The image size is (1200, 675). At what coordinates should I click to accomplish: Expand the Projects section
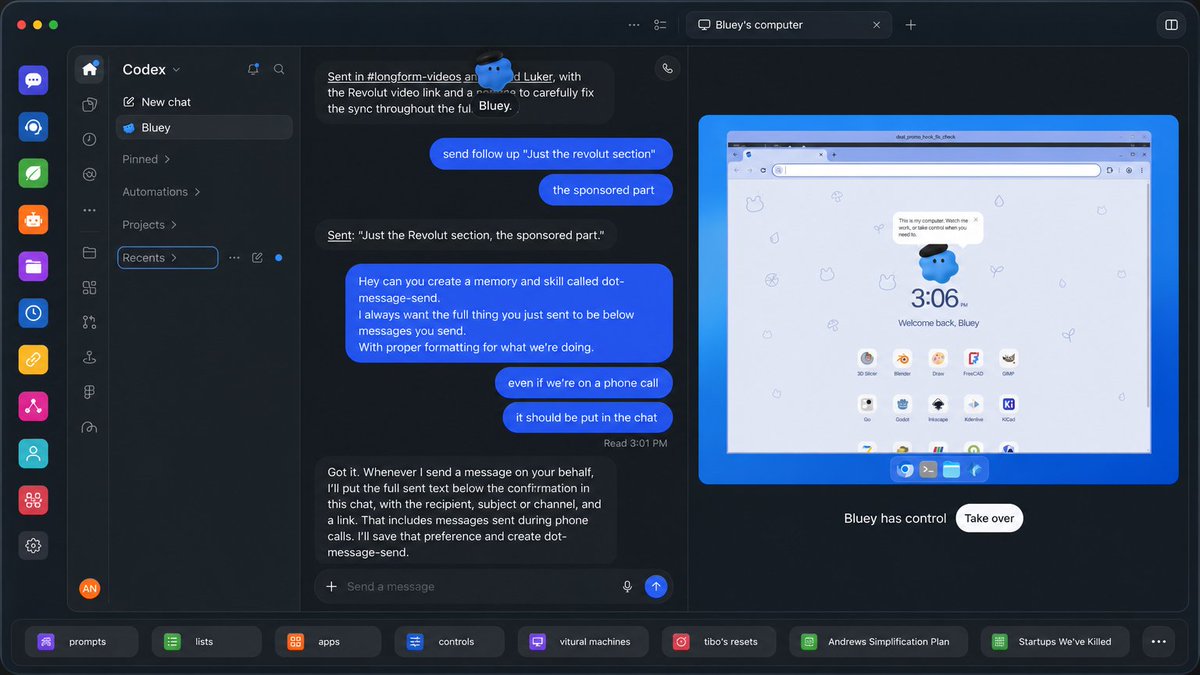coord(149,225)
